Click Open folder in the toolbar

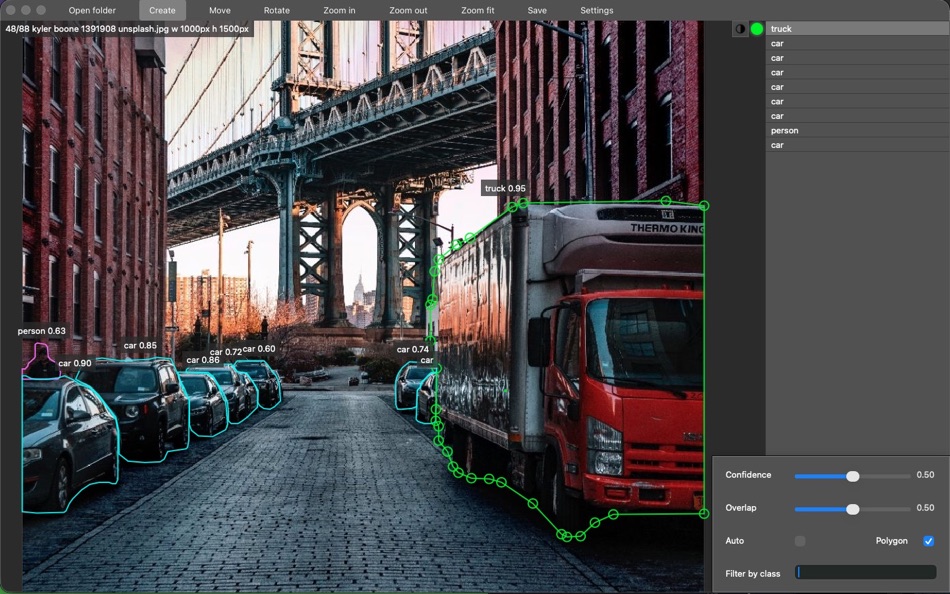[x=92, y=10]
